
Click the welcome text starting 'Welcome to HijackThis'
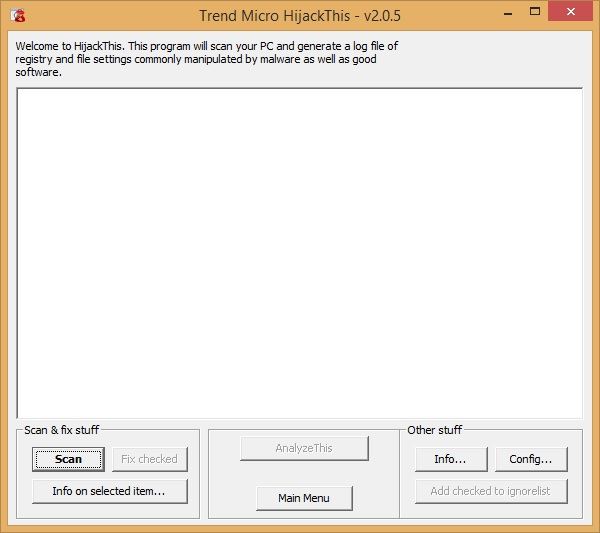pyautogui.click(x=207, y=59)
